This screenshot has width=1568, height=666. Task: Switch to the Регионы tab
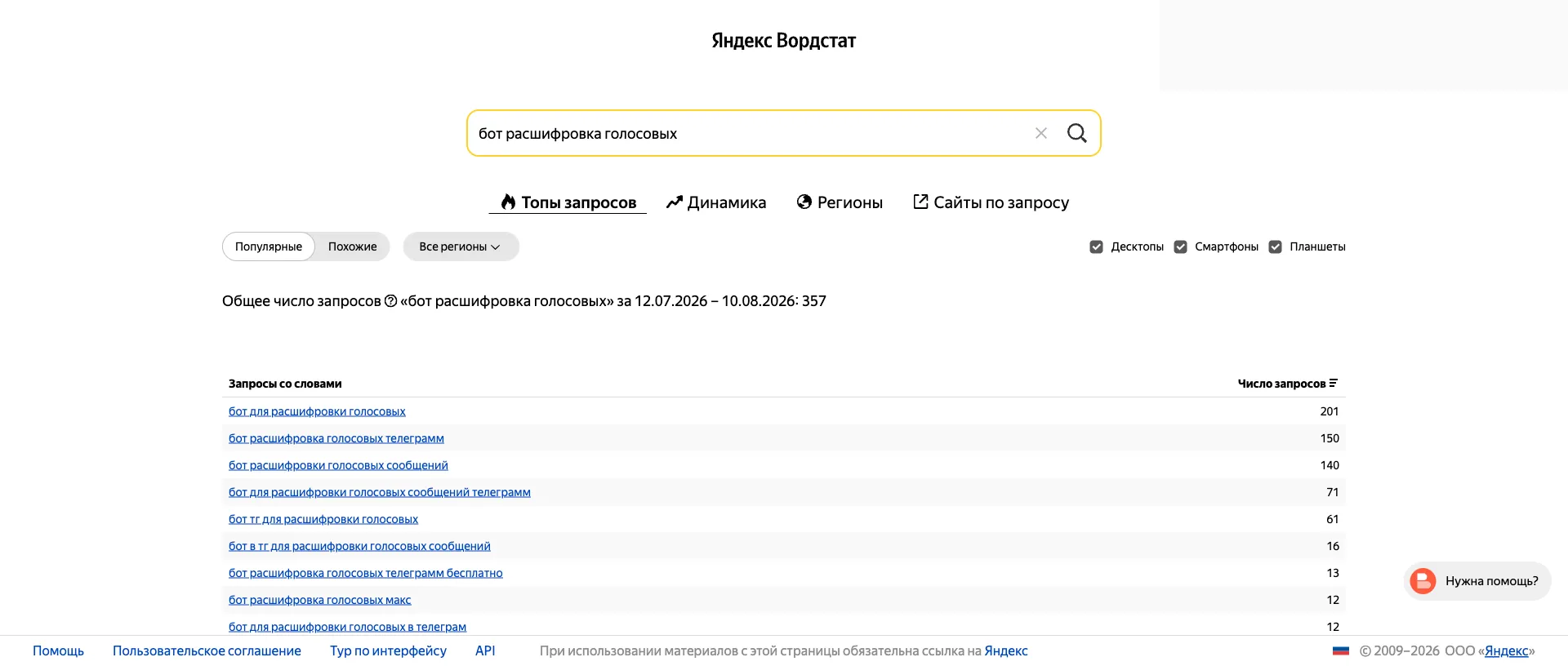tap(840, 202)
